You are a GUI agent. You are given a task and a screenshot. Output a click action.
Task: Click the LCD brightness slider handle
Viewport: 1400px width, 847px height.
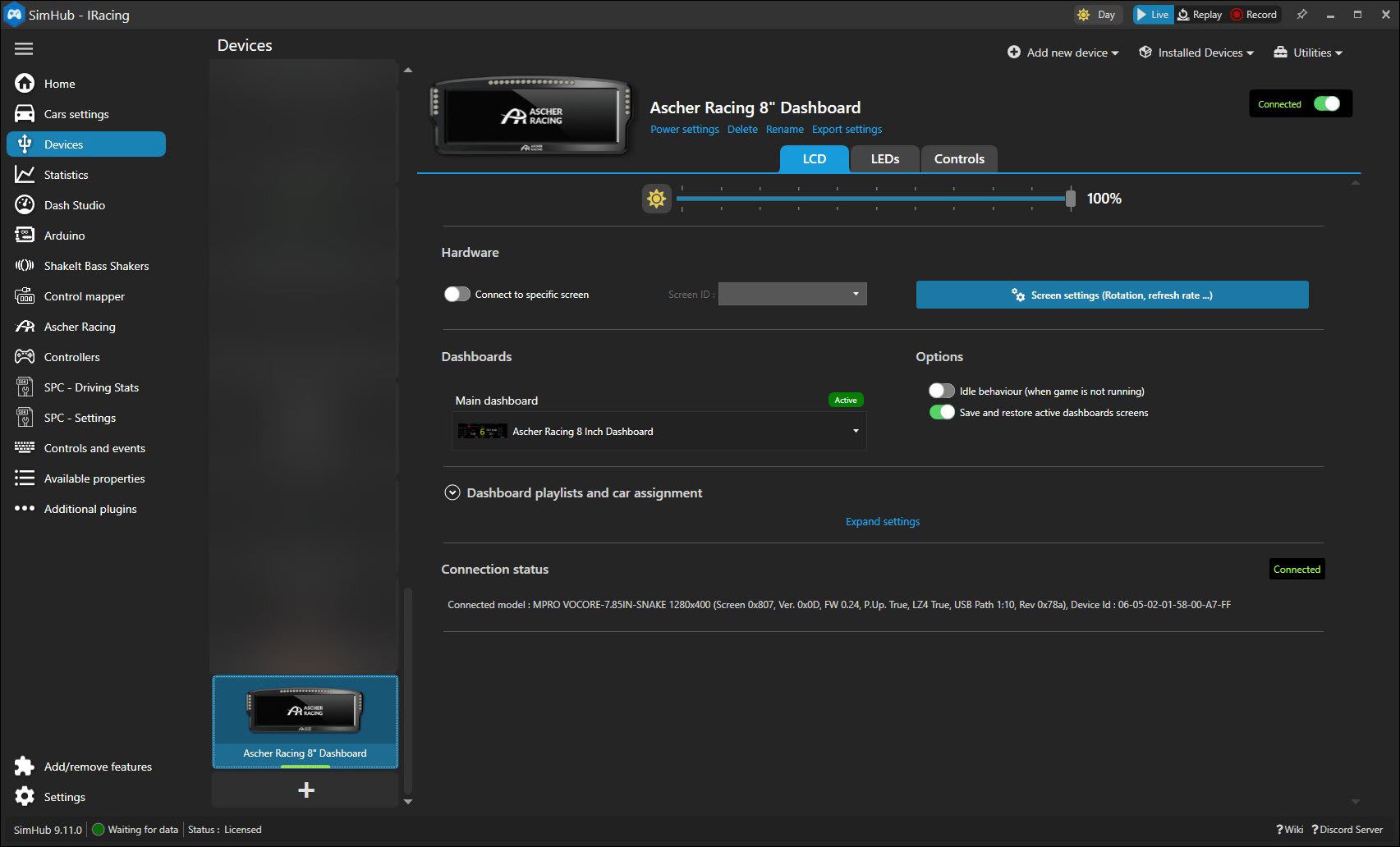coord(1070,199)
